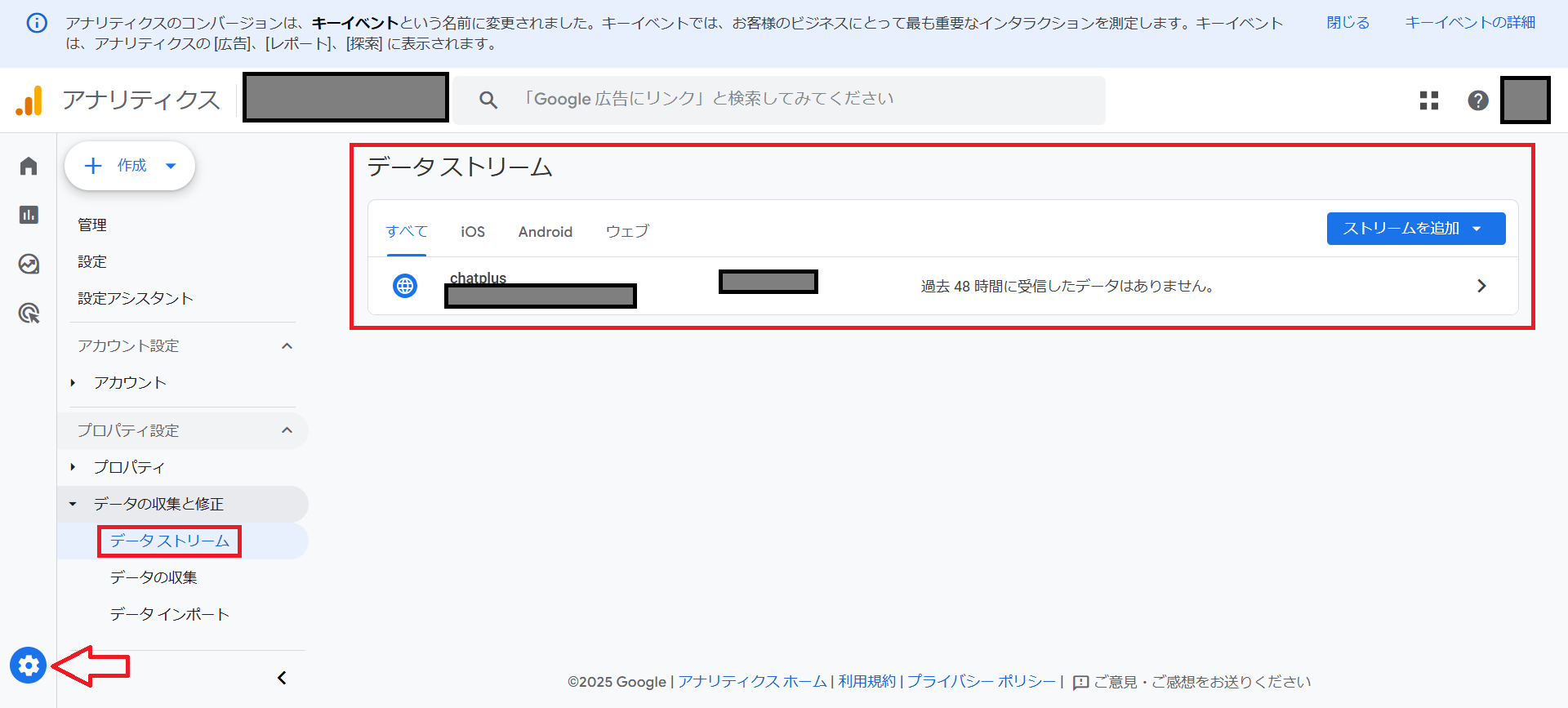Collapse the admin side panel arrow

coord(282,678)
